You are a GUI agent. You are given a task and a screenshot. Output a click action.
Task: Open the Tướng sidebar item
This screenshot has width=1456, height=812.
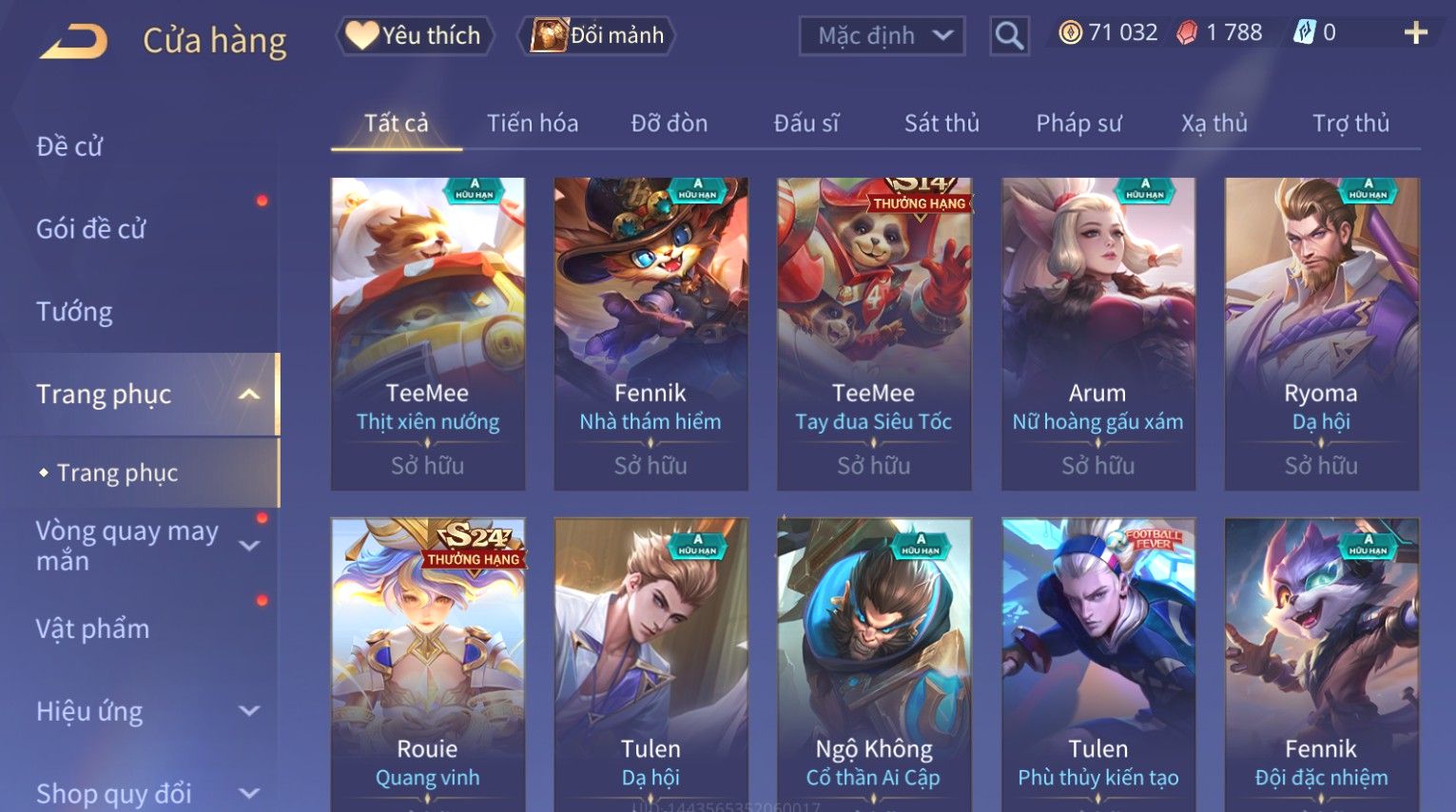pyautogui.click(x=74, y=312)
